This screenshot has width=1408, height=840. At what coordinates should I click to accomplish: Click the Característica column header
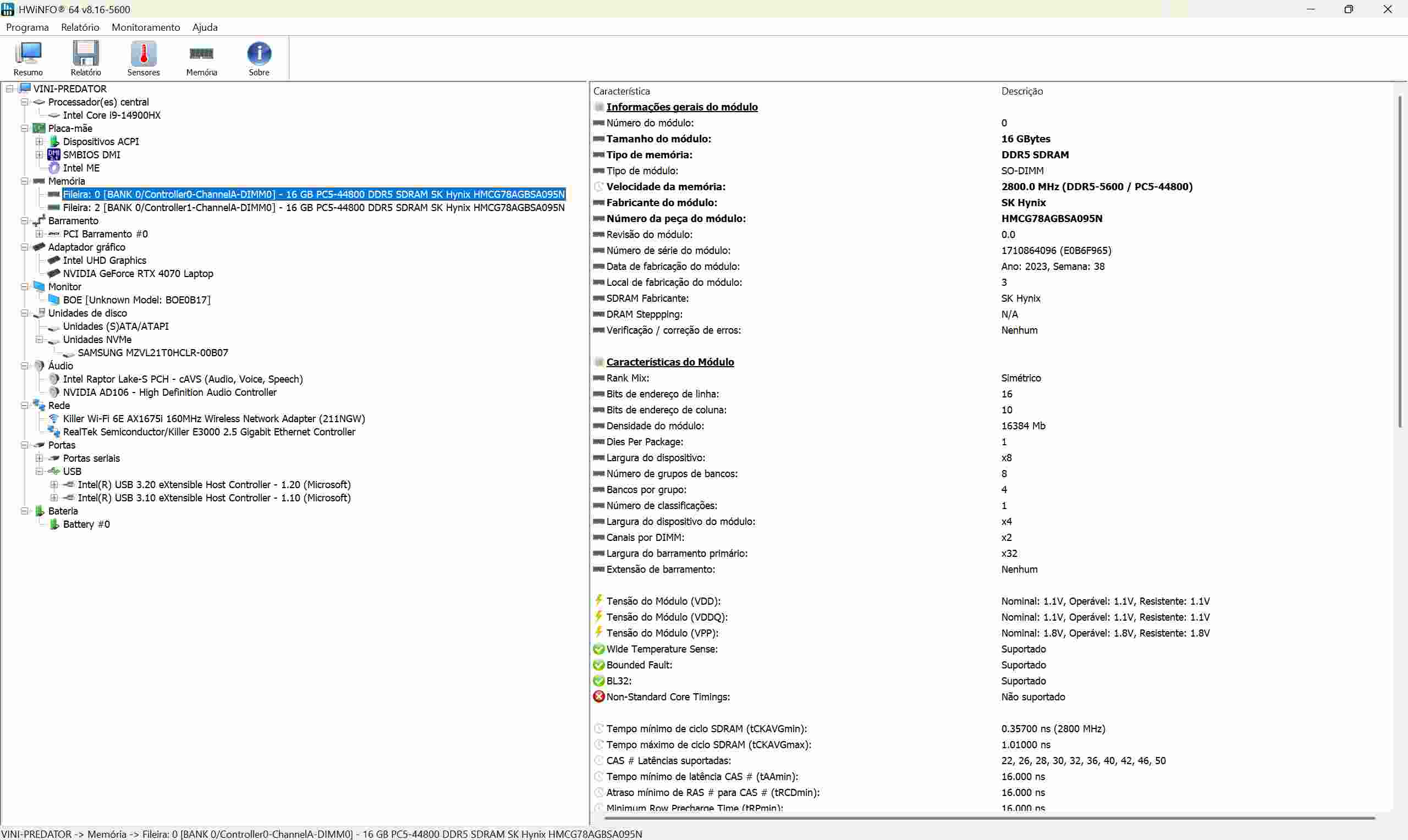coord(621,91)
